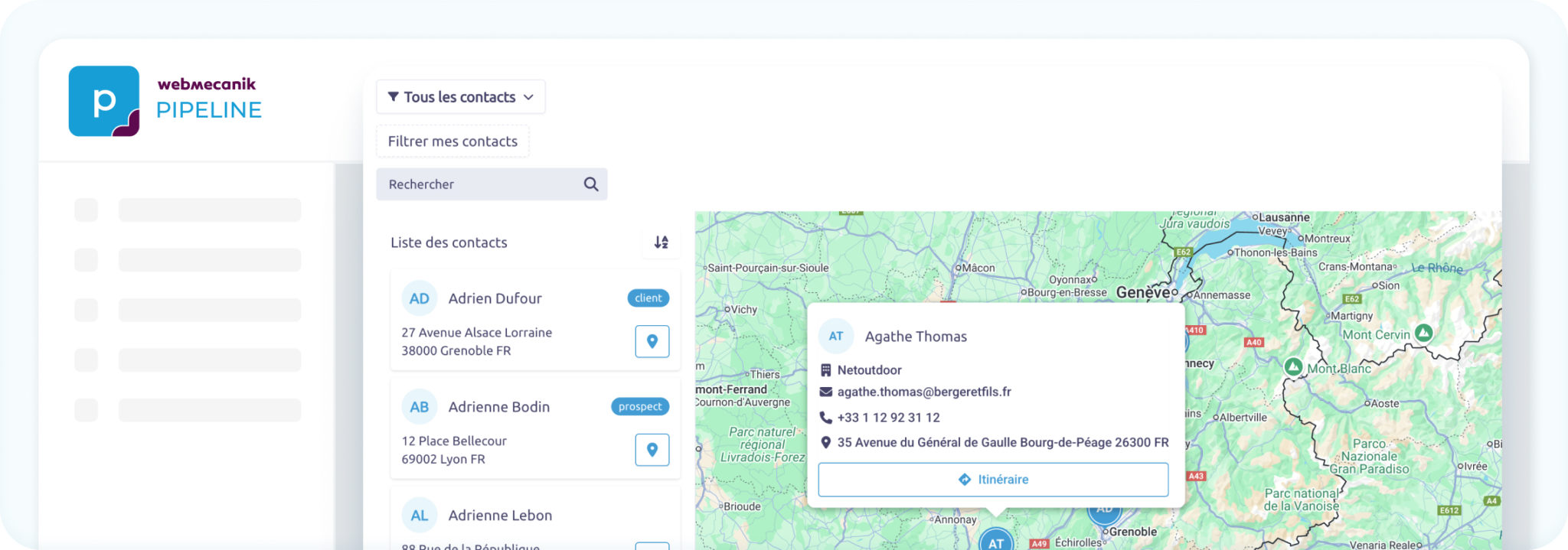The width and height of the screenshot is (1568, 550).
Task: Click the location pin icon in popup
Action: click(826, 442)
